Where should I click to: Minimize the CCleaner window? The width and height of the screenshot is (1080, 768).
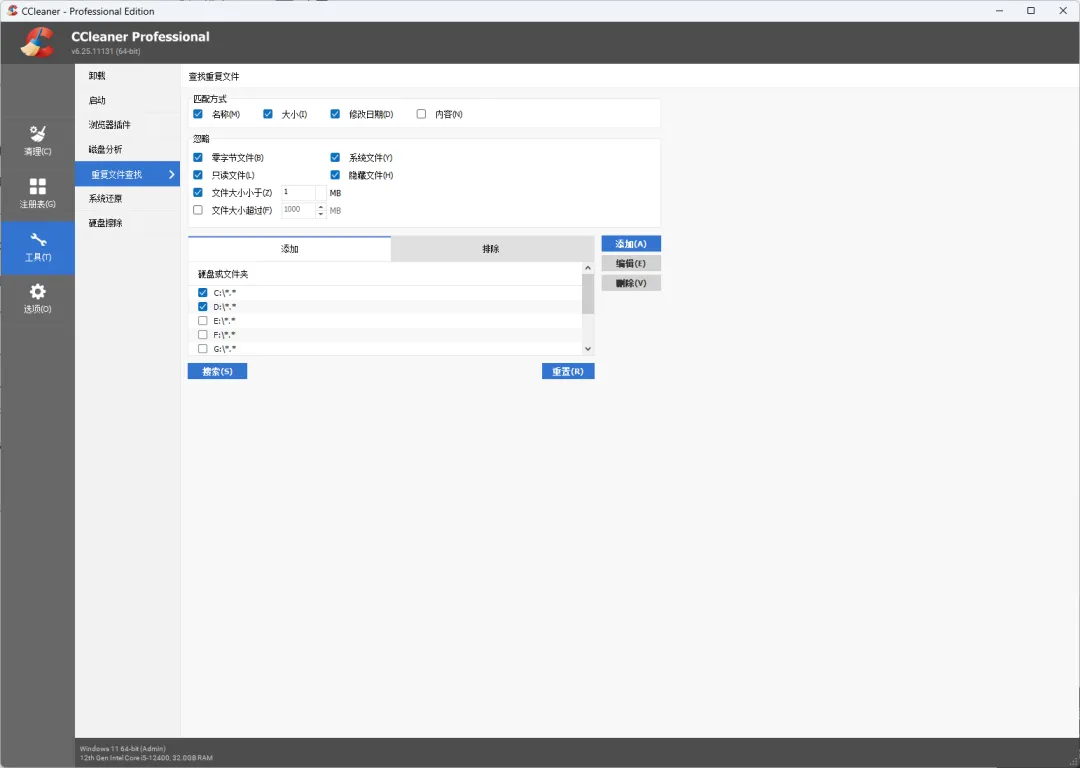[x=999, y=11]
